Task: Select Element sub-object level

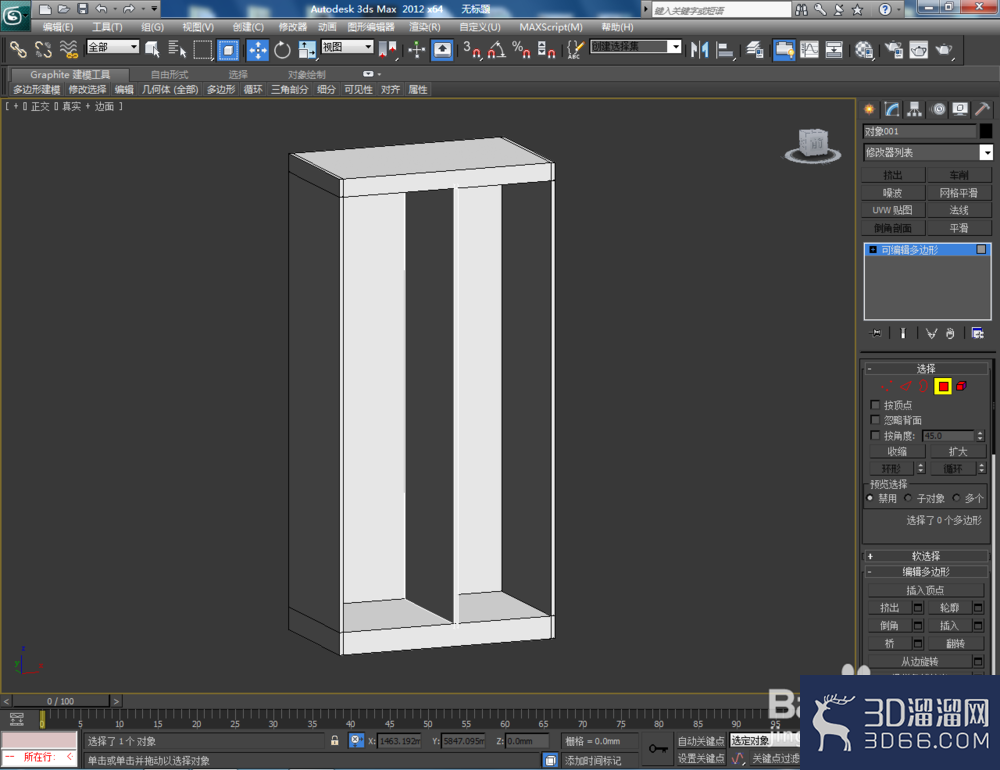Action: click(962, 386)
